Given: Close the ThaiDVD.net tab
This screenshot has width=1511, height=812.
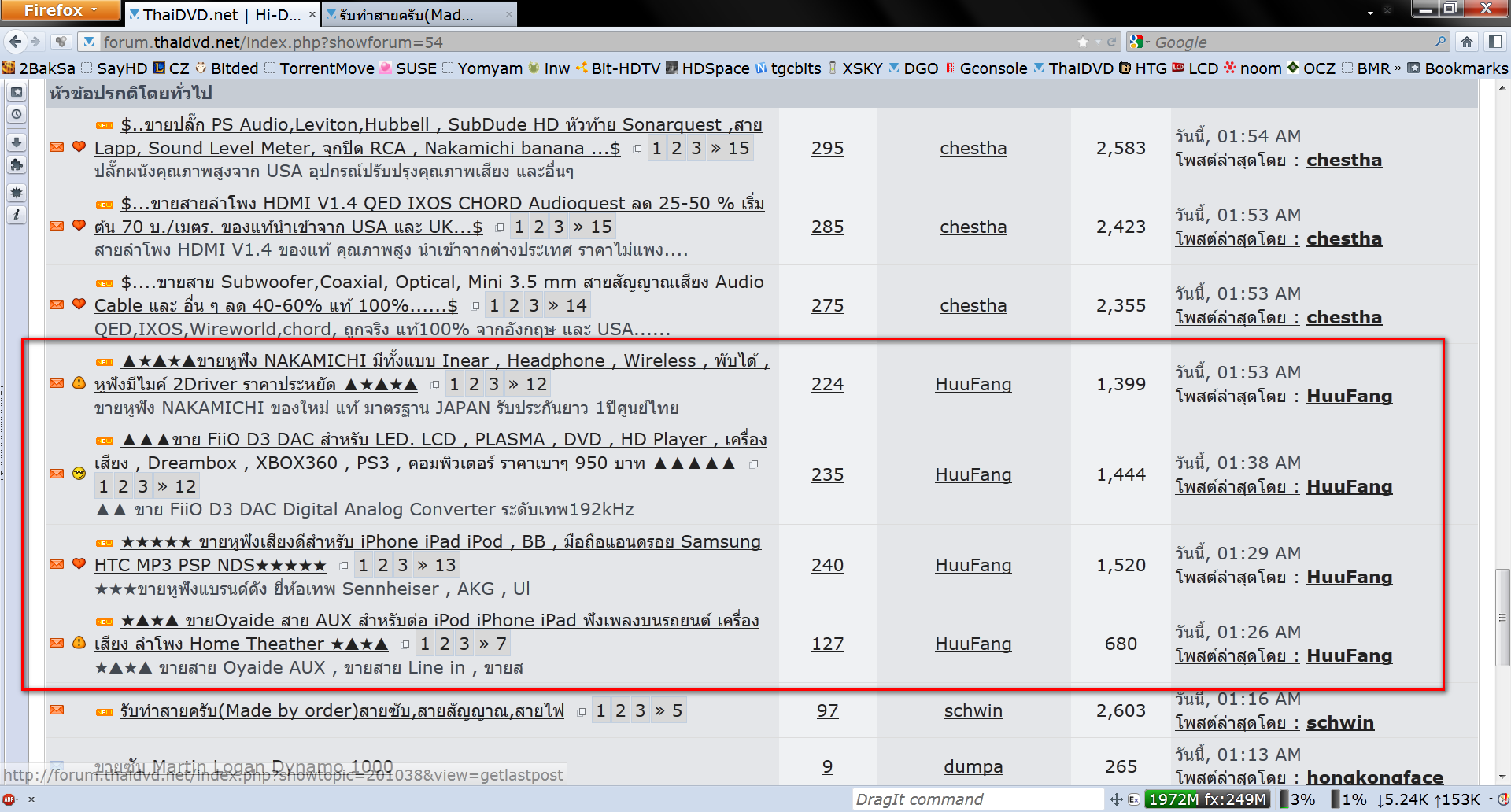Looking at the screenshot, I should (312, 14).
